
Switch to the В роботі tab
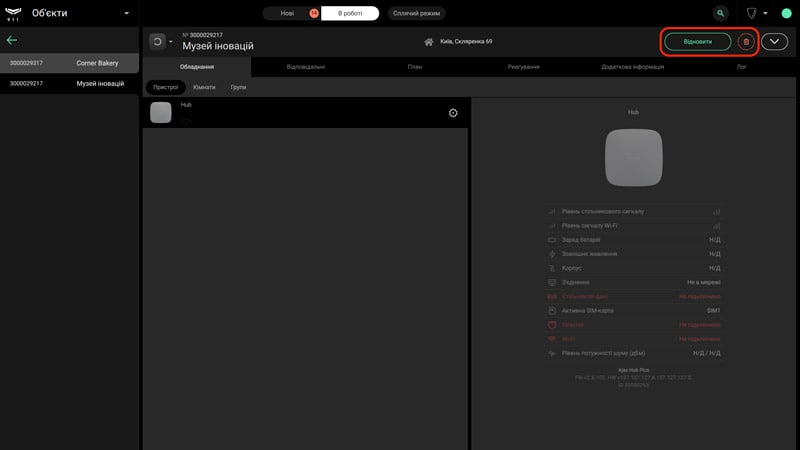(x=350, y=13)
